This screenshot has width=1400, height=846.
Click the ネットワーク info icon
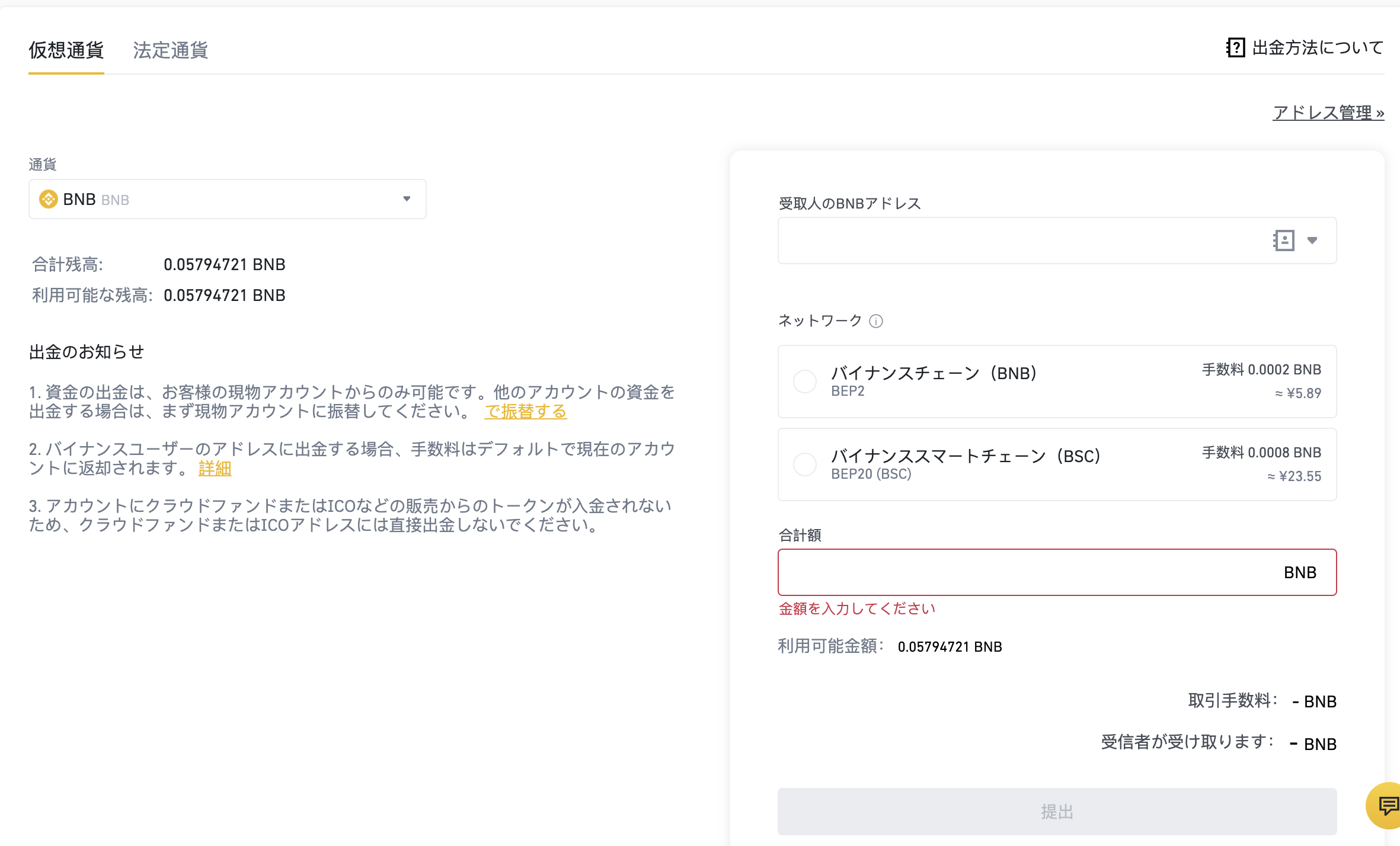pyautogui.click(x=876, y=321)
